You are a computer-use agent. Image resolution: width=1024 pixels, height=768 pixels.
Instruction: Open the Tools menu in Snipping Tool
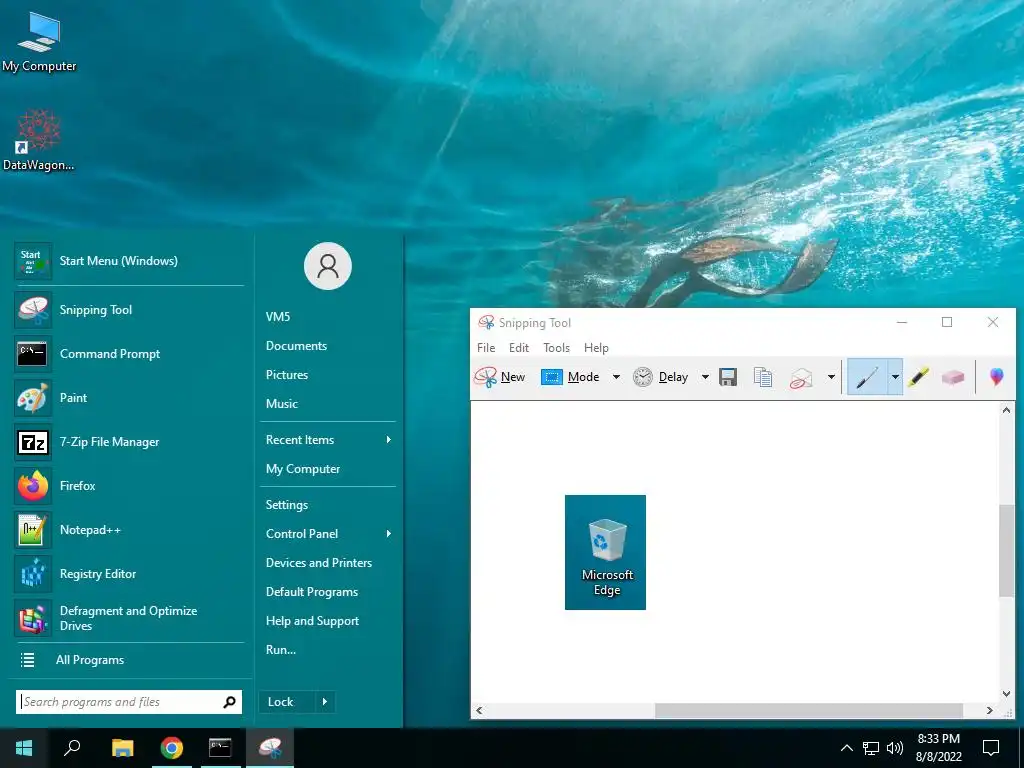tap(556, 348)
